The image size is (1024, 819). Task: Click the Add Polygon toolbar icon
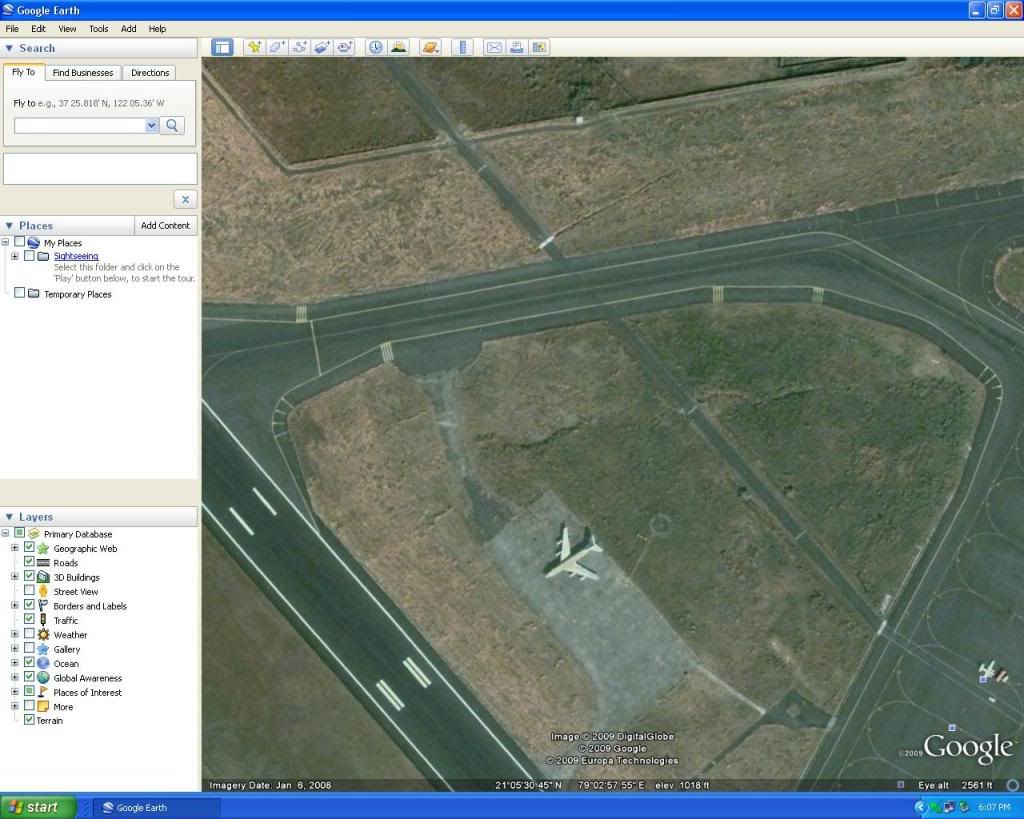277,47
